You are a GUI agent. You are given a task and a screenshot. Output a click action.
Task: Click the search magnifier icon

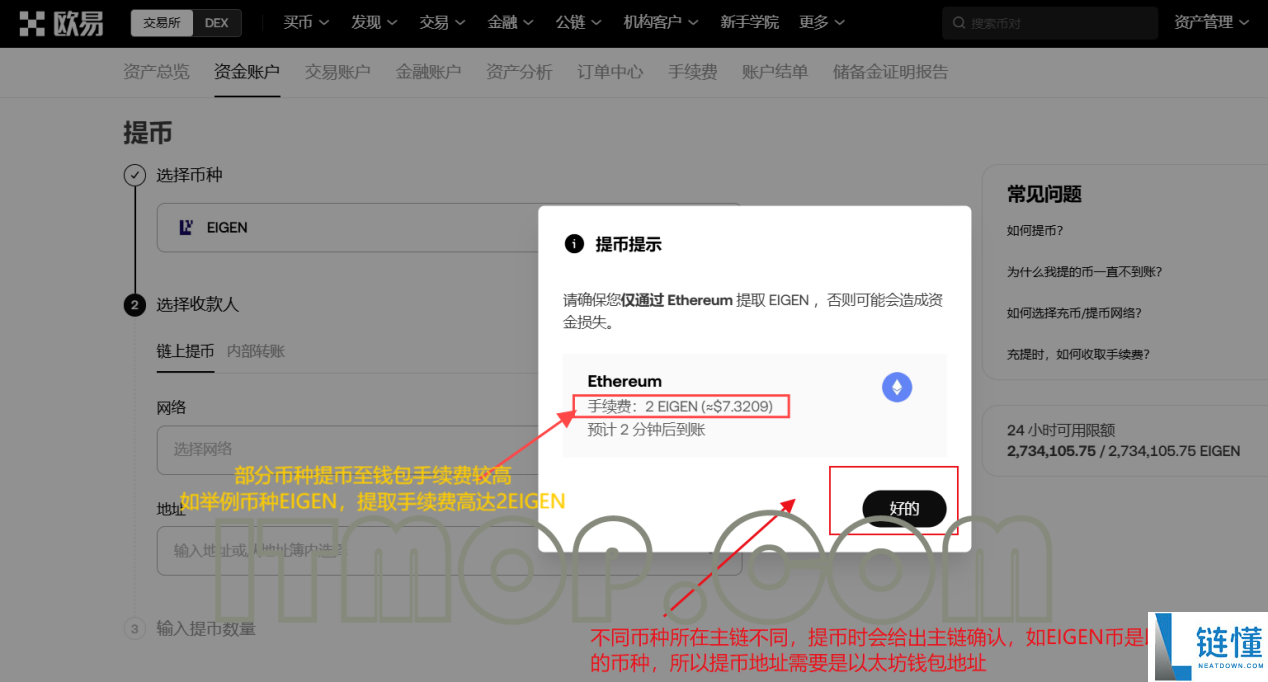(x=960, y=23)
